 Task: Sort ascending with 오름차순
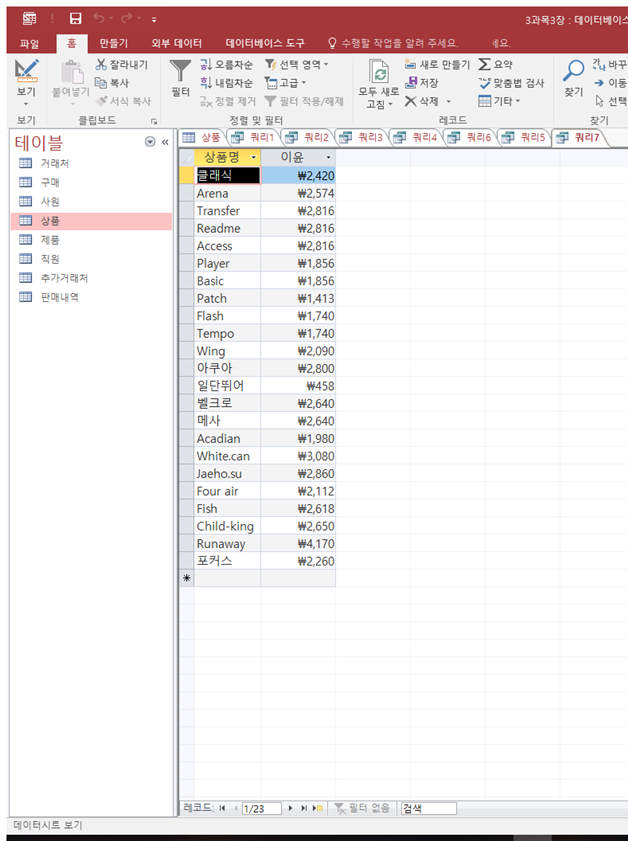click(226, 64)
